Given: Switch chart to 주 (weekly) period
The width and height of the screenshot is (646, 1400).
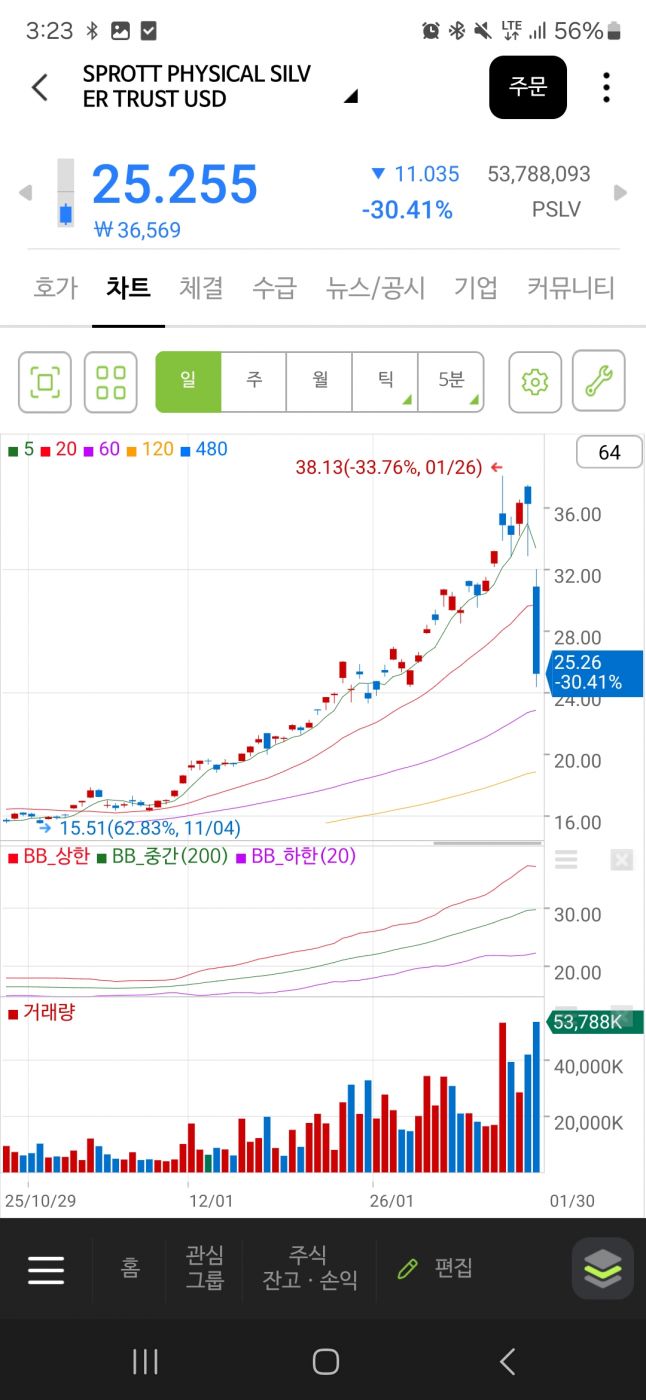Looking at the screenshot, I should (x=254, y=381).
